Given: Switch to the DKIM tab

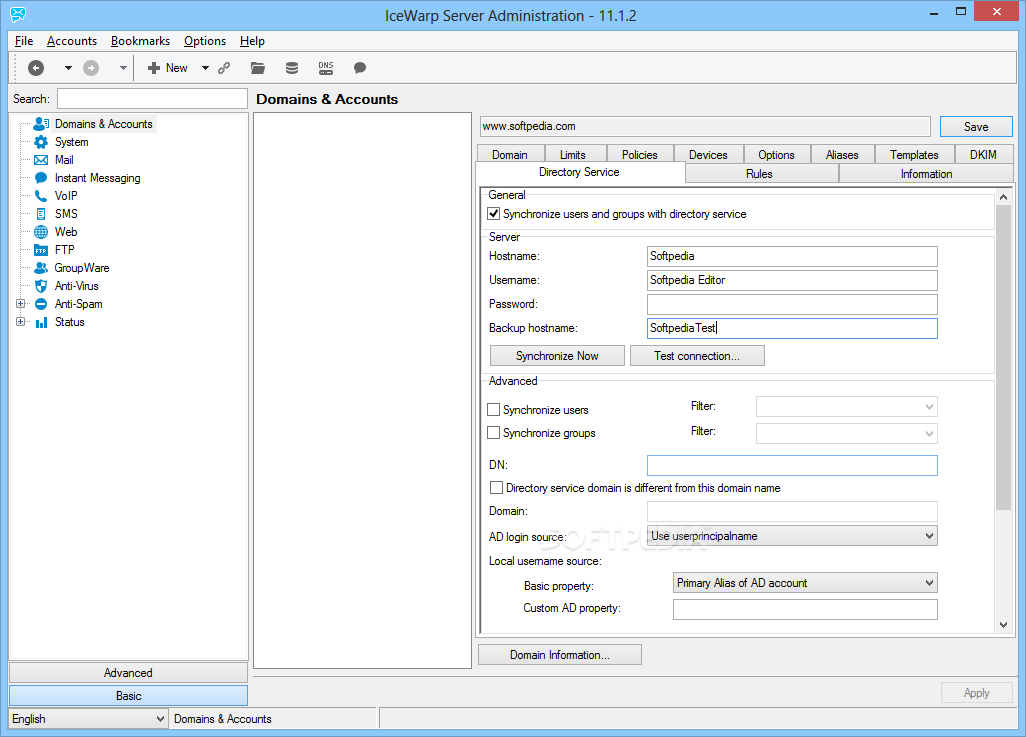Looking at the screenshot, I should 983,154.
